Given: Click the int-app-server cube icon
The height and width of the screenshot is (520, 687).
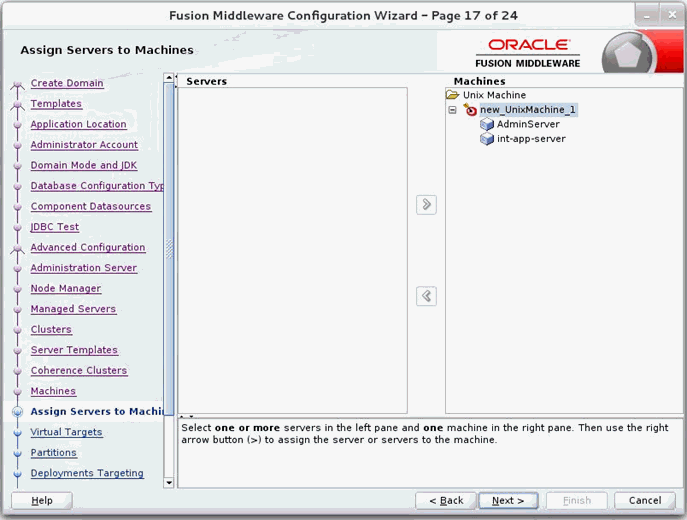Looking at the screenshot, I should (x=487, y=139).
